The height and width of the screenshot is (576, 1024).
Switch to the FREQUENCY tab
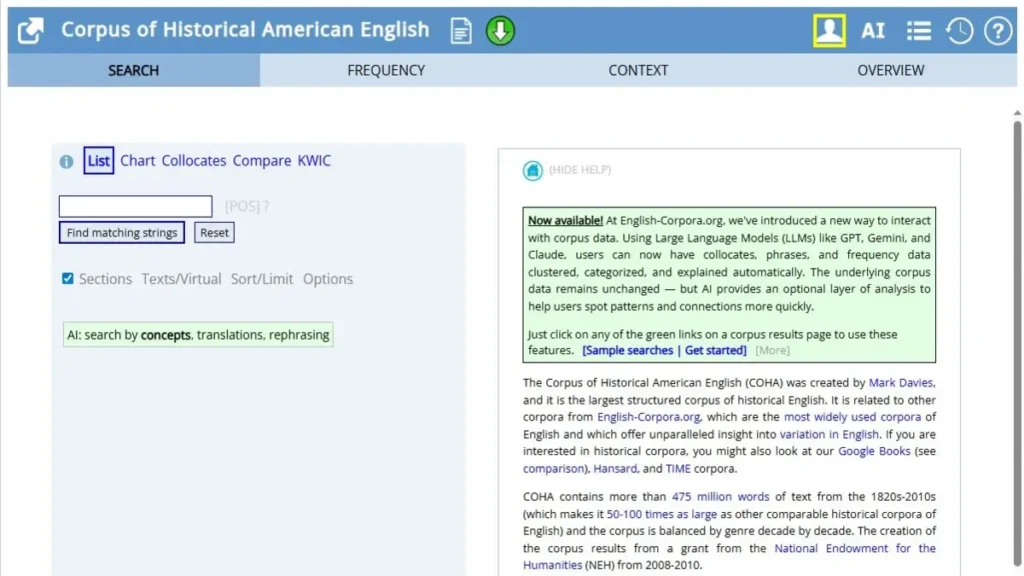[x=386, y=70]
